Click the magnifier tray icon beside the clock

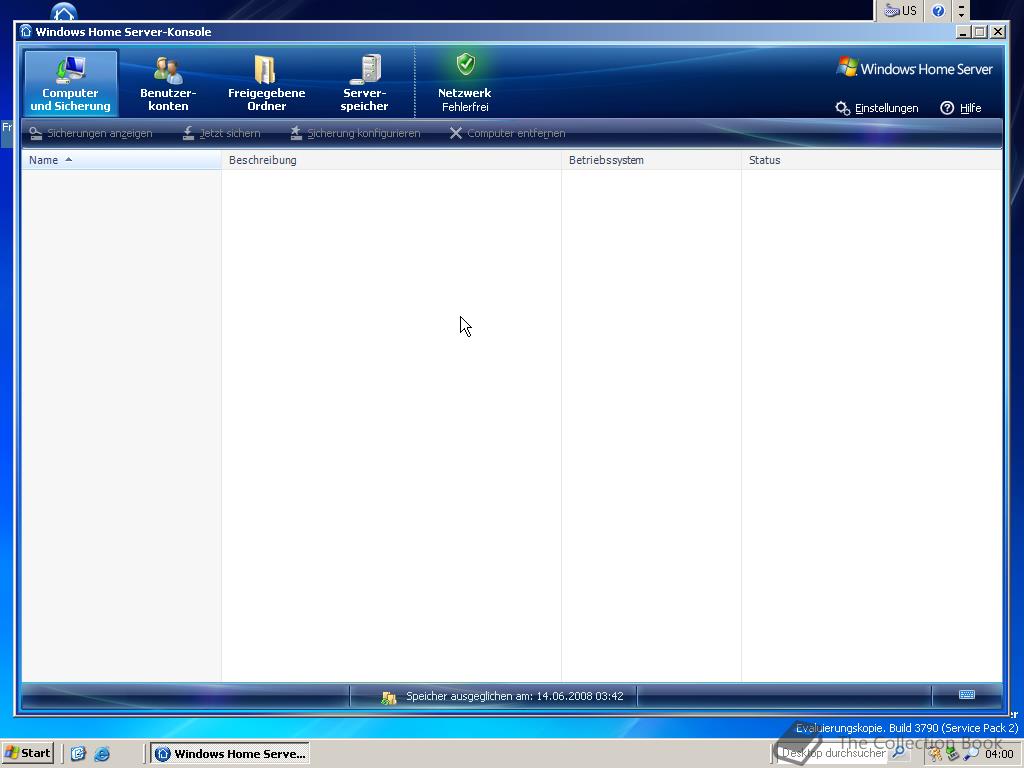click(x=970, y=754)
